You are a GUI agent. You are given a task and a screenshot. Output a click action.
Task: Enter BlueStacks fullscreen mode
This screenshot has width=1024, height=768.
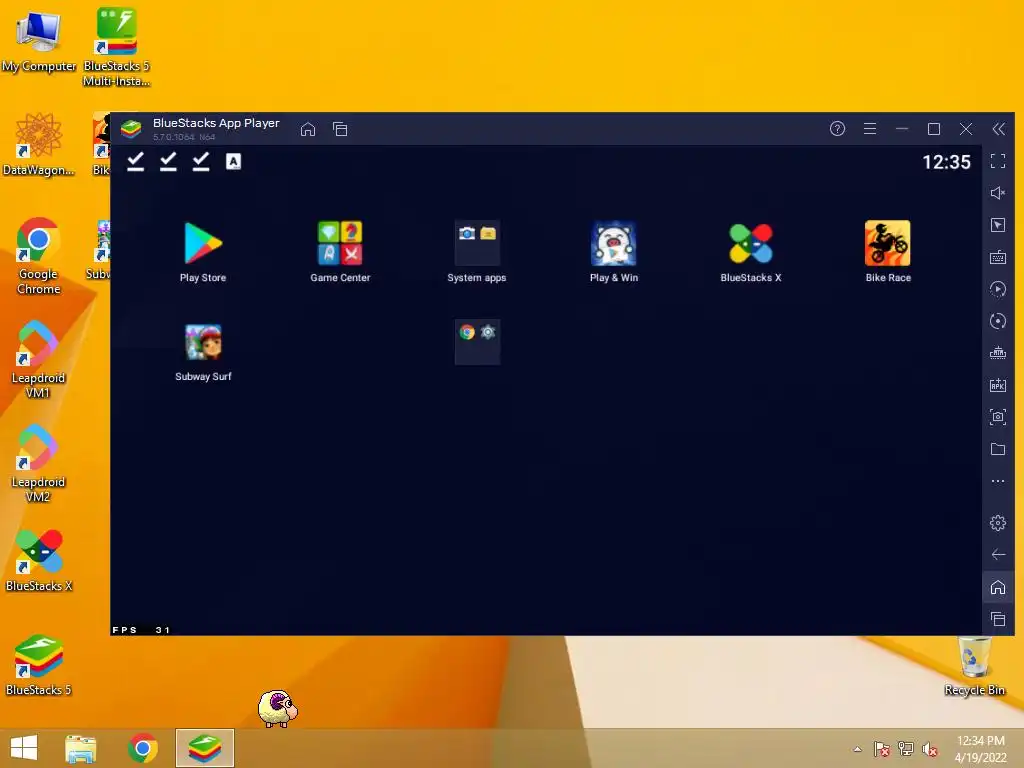pos(998,161)
